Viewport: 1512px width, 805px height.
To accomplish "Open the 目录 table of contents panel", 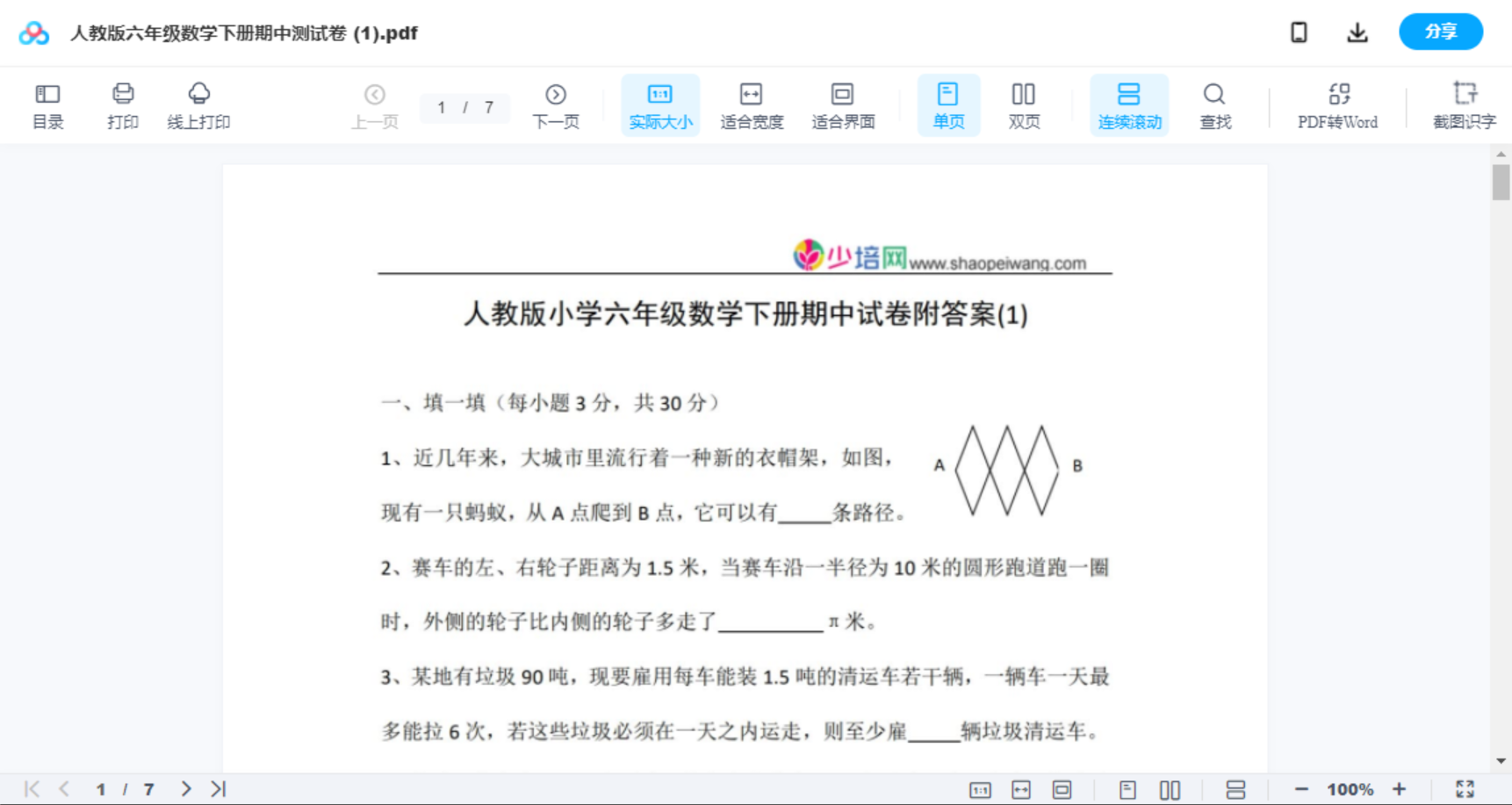I will [x=47, y=104].
